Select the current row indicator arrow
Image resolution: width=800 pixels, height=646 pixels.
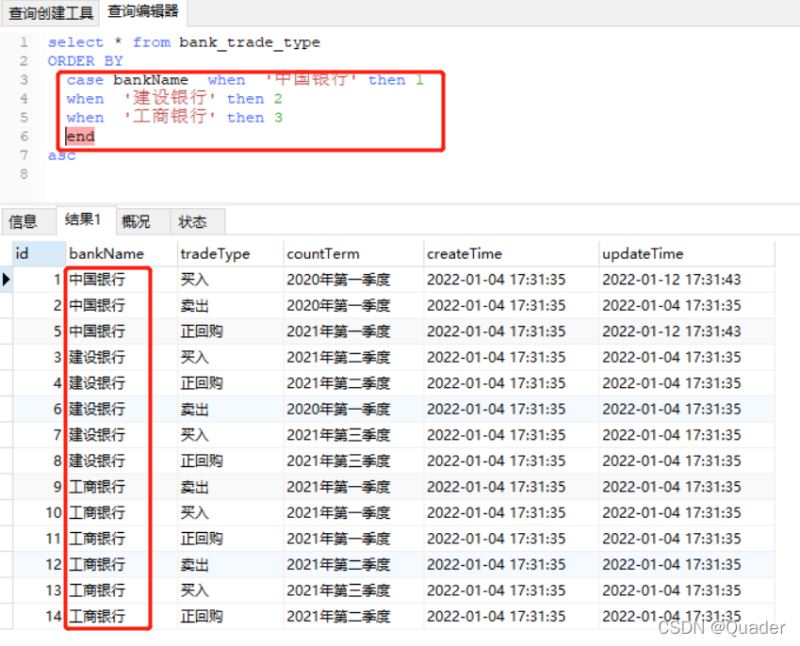(x=6, y=280)
